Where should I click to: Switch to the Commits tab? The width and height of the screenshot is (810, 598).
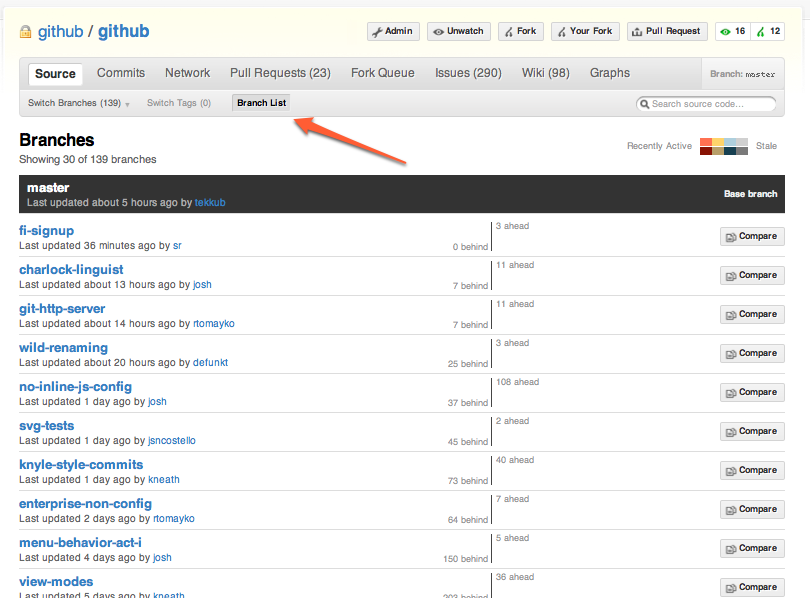pyautogui.click(x=121, y=73)
